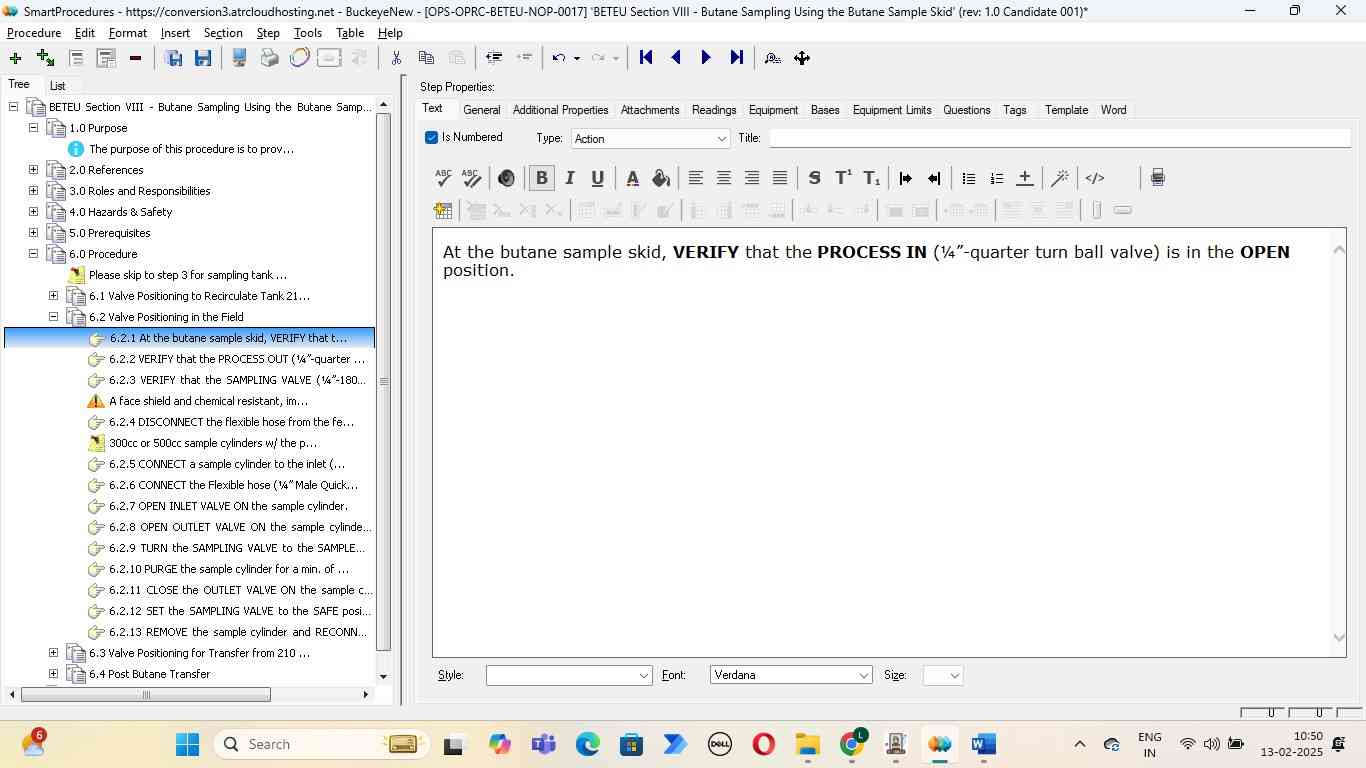Click the Windows taskbar Search box
This screenshot has width=1366, height=768.
320,744
